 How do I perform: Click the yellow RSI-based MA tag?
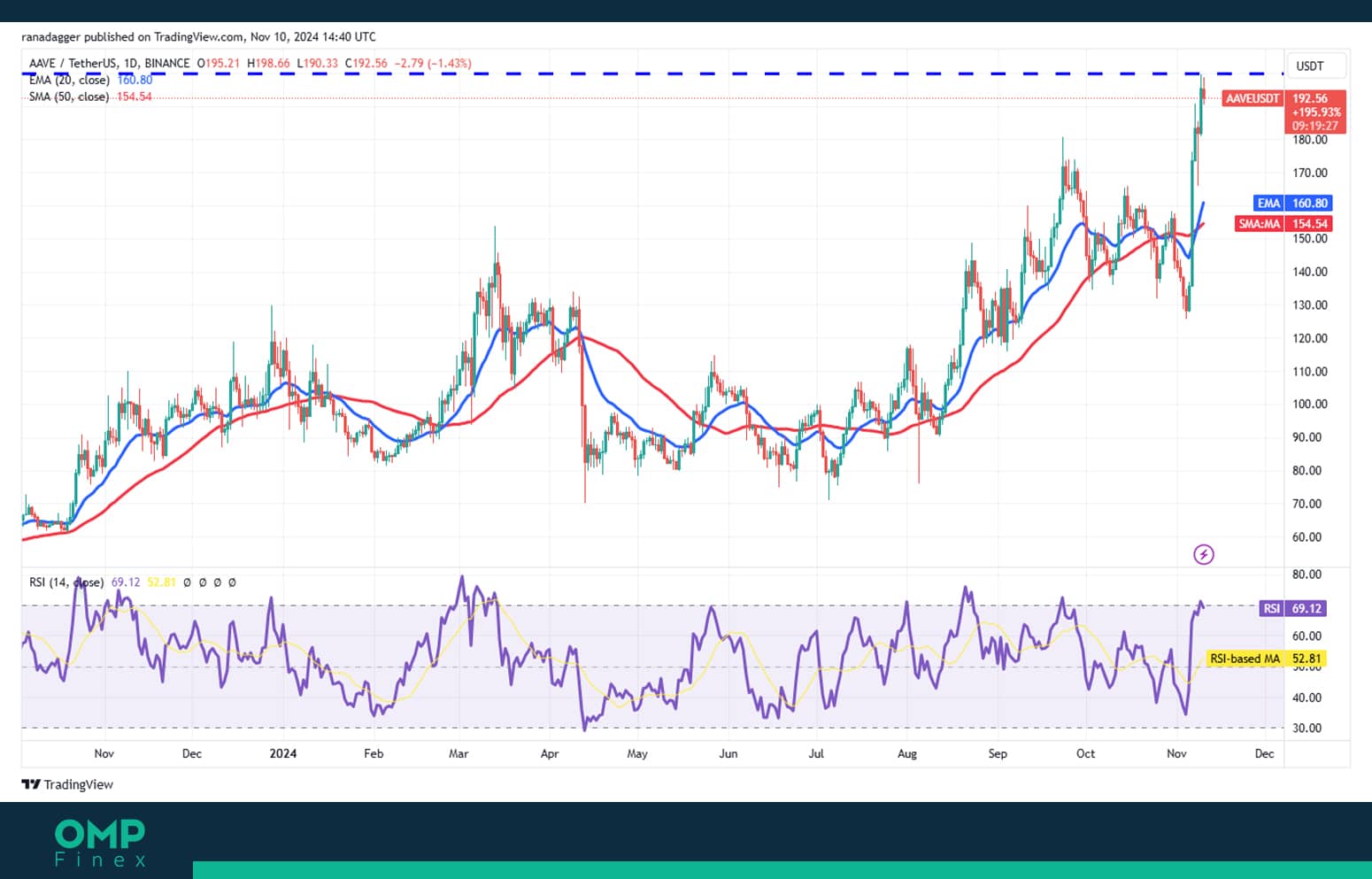click(1245, 659)
